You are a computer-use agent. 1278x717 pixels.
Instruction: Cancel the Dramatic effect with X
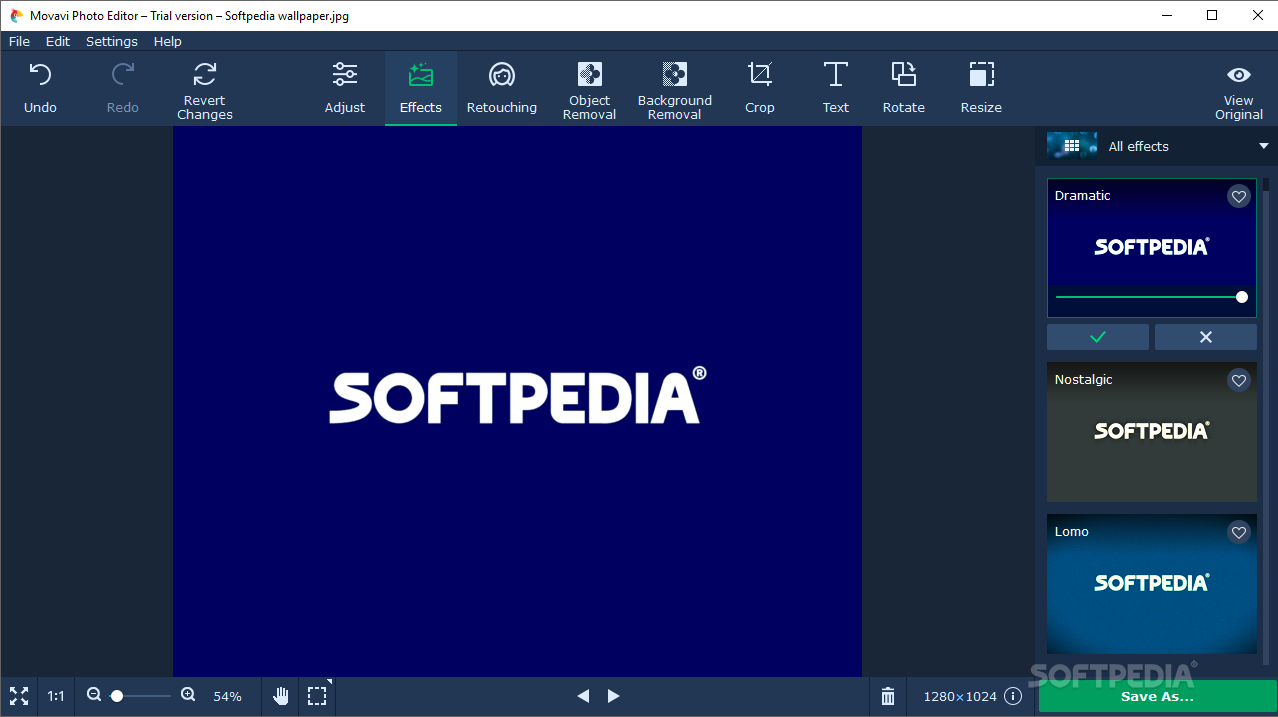click(1206, 337)
